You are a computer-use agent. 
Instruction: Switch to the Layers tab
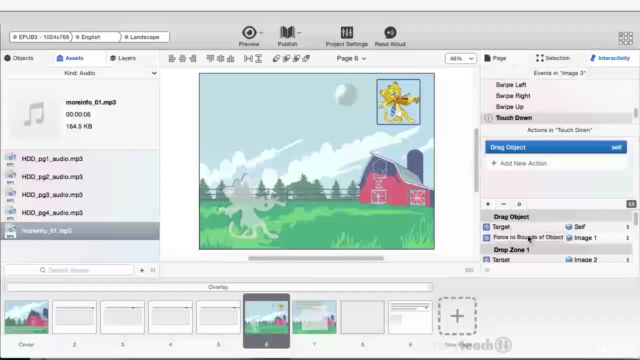pos(122,58)
